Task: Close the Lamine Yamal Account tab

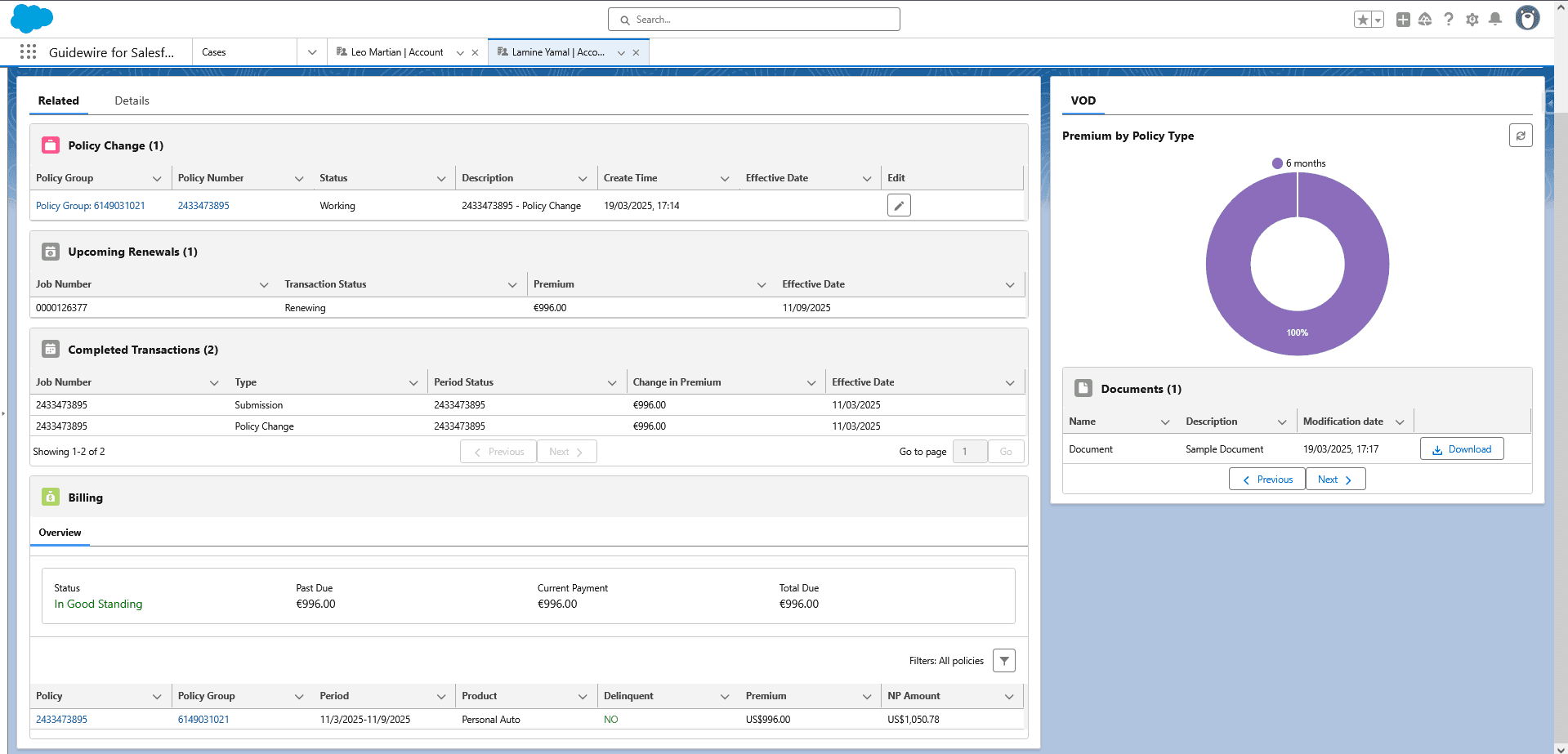Action: pyautogui.click(x=636, y=52)
